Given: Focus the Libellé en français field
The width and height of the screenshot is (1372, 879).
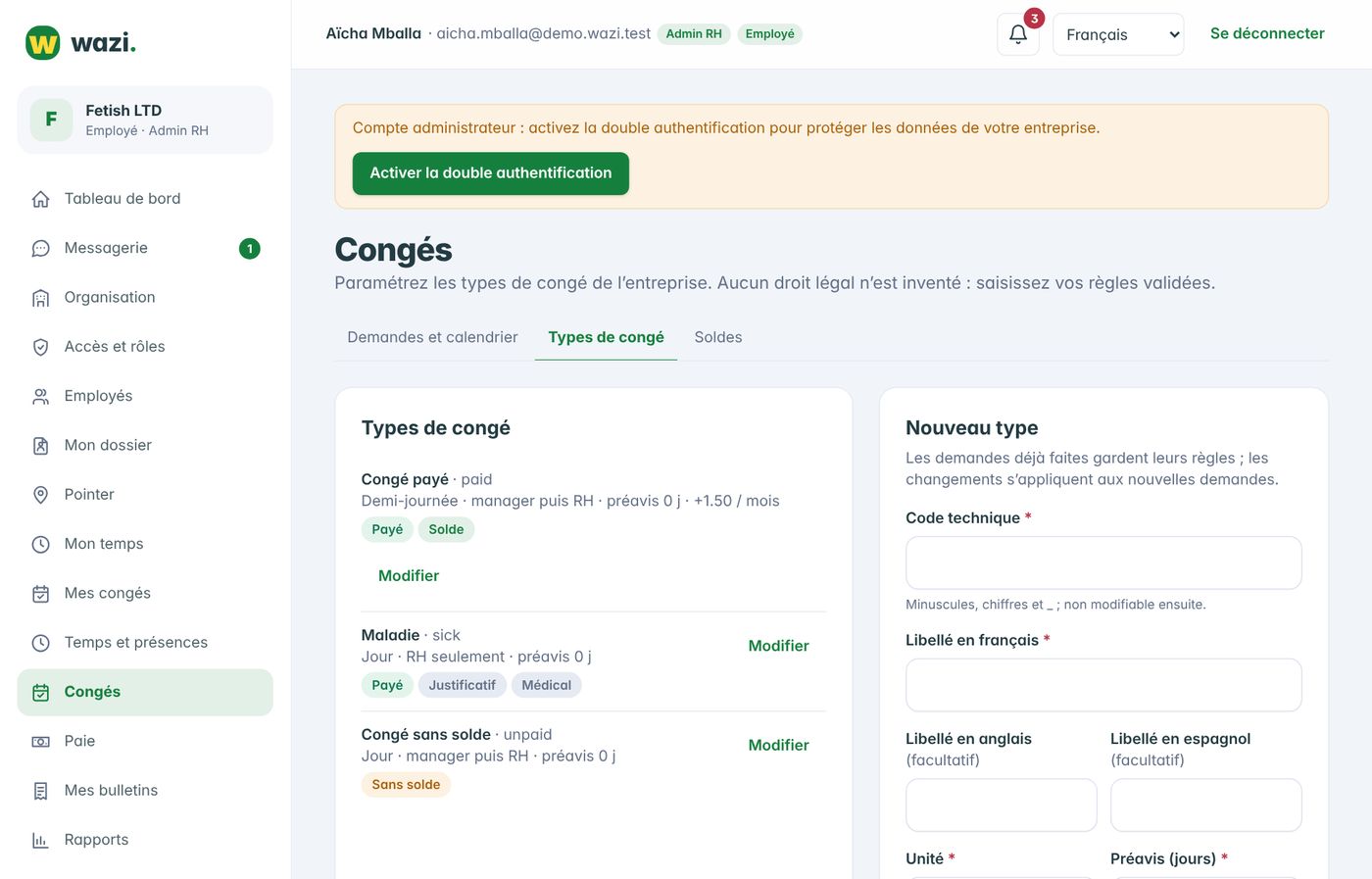Looking at the screenshot, I should tap(1103, 685).
